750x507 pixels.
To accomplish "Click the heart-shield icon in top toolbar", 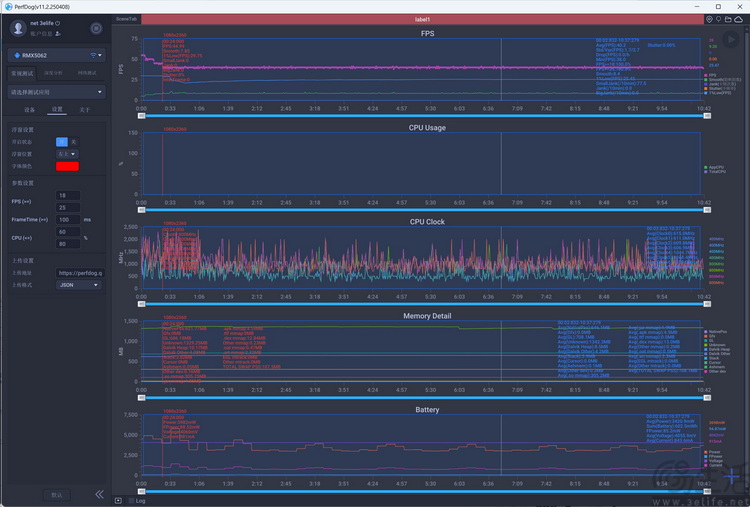I will (x=709, y=20).
